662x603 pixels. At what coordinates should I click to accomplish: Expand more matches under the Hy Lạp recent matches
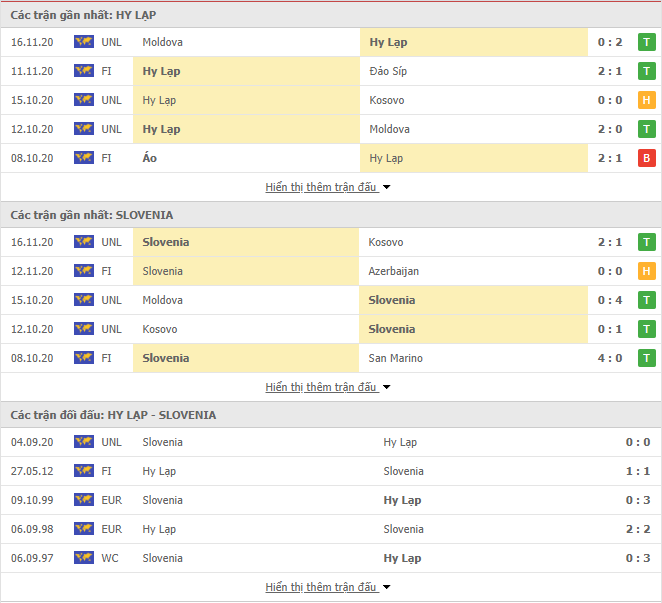click(328, 187)
